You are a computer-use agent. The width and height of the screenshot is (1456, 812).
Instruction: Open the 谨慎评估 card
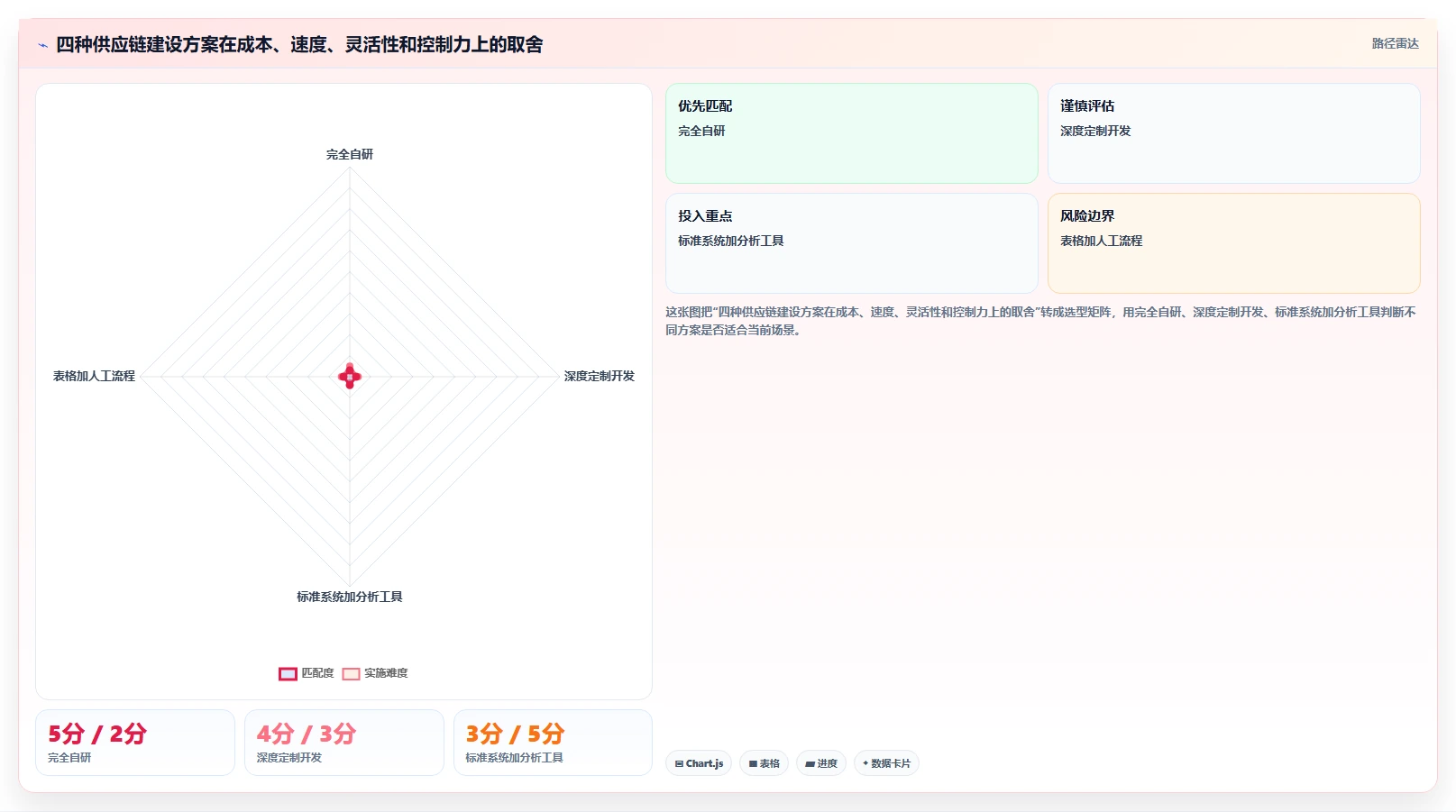[1234, 133]
